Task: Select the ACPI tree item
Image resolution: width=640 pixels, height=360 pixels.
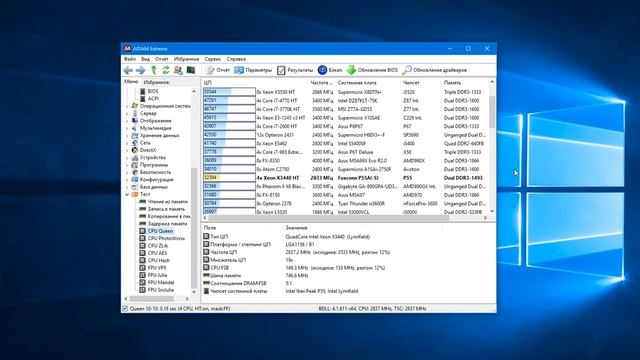Action: pos(153,99)
